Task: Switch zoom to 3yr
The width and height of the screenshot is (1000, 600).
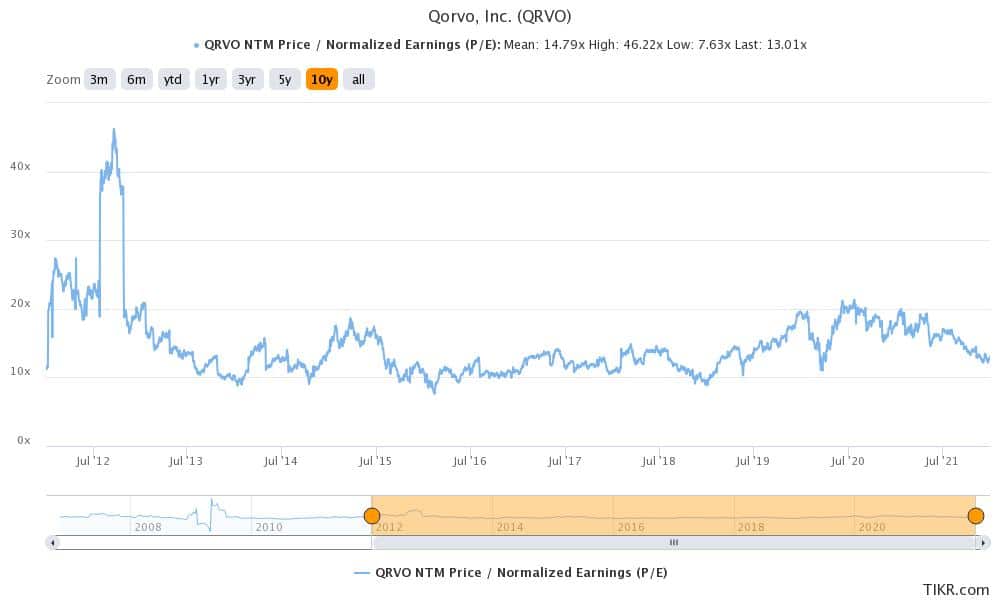Action: [247, 80]
